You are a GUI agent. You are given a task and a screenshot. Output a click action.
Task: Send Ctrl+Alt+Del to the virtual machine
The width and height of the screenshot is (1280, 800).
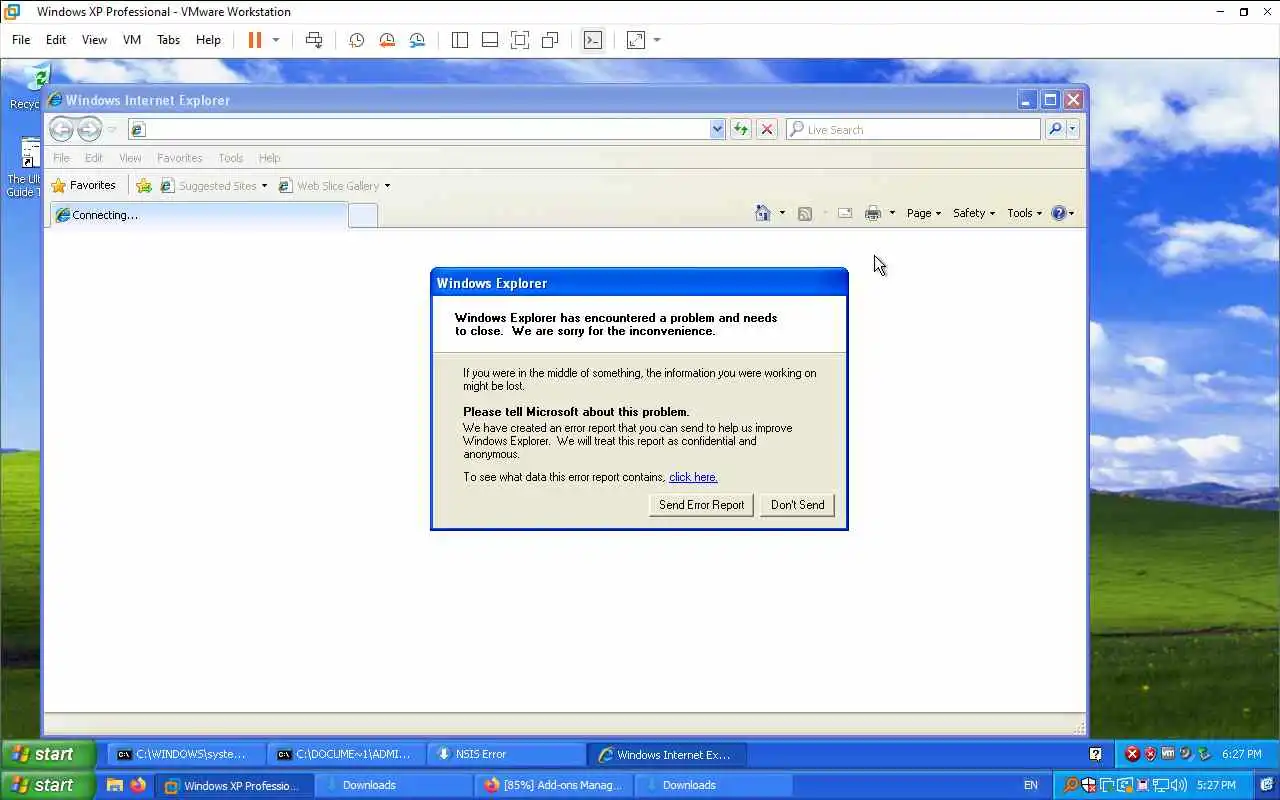point(314,40)
